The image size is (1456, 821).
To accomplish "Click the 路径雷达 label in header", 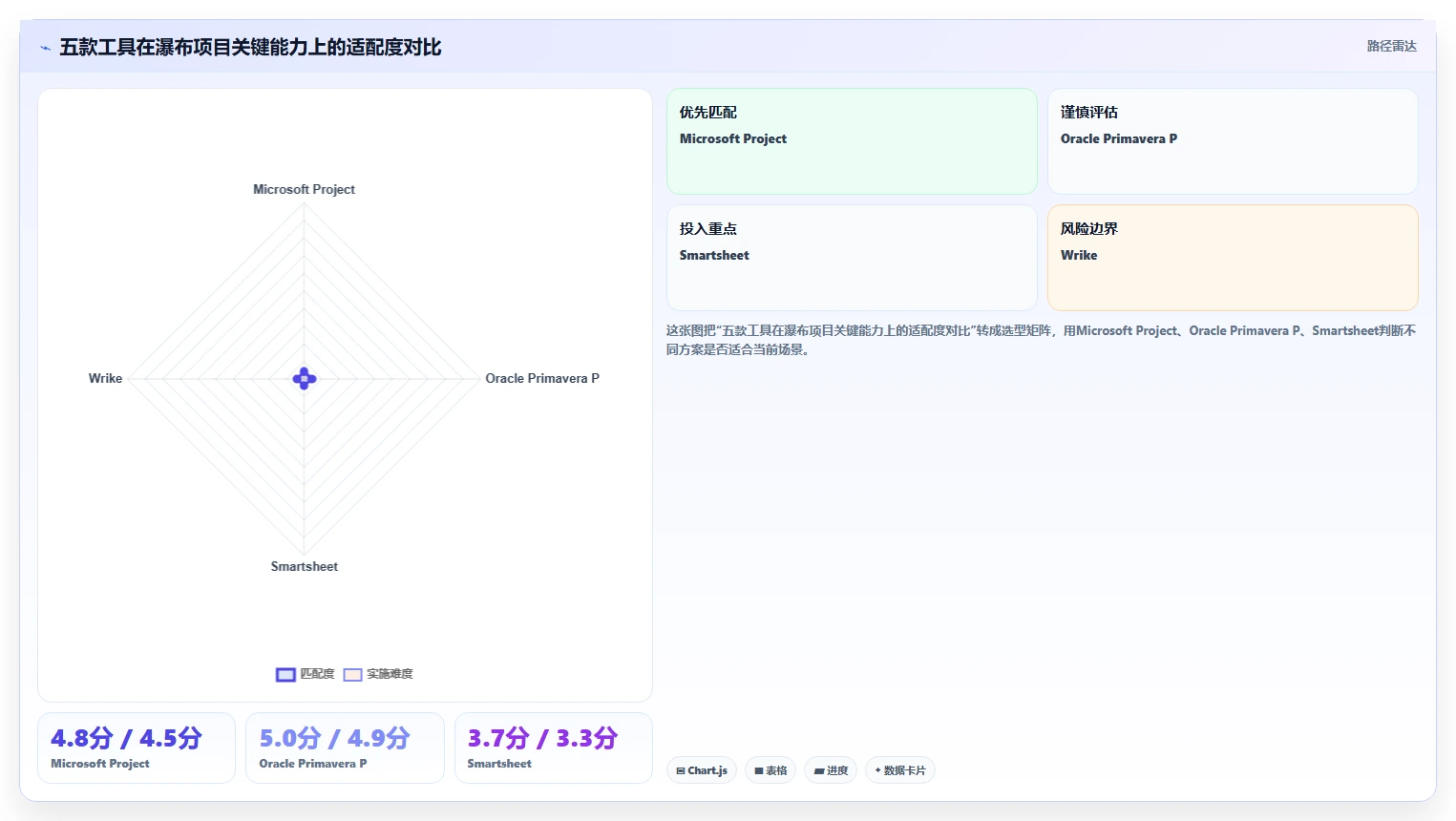I will tap(1391, 46).
